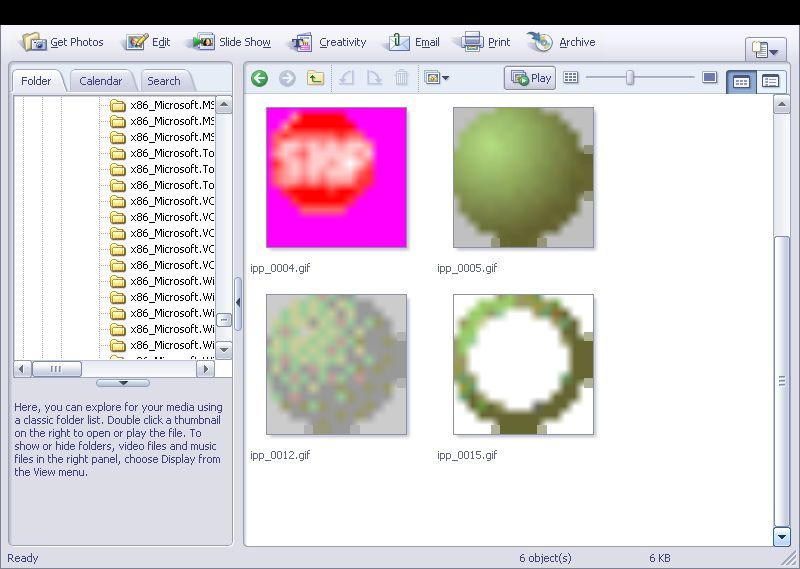Click the thumbnail zoom slider handle
The height and width of the screenshot is (569, 800).
(630, 78)
